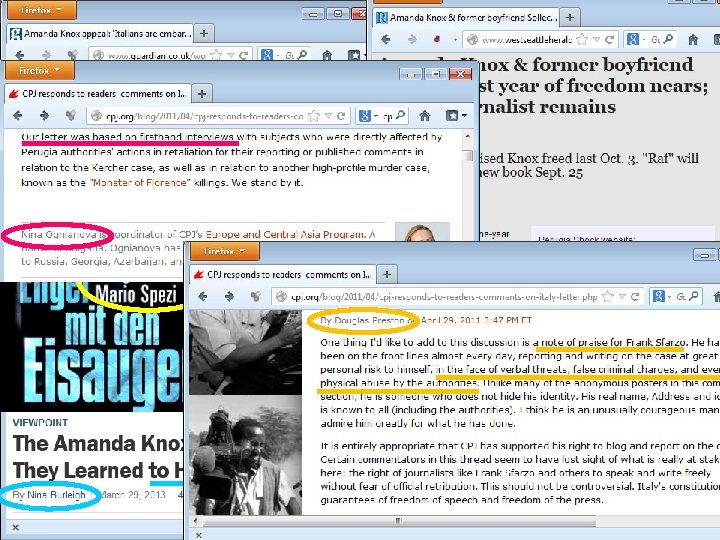Click vertical scrollbar up arrow in background CPJ window
Screen dimensions: 720x540
(467, 136)
